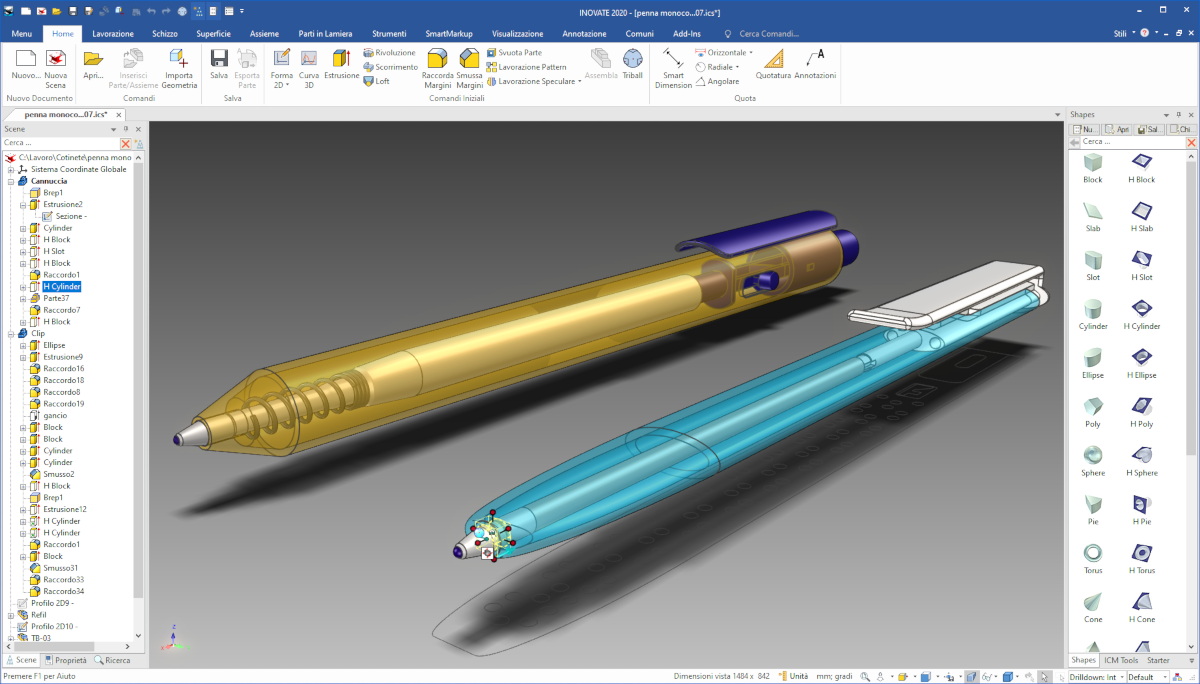This screenshot has height=684, width=1200.
Task: Open the Parti in Lamiera ribbon tab
Action: (x=325, y=34)
